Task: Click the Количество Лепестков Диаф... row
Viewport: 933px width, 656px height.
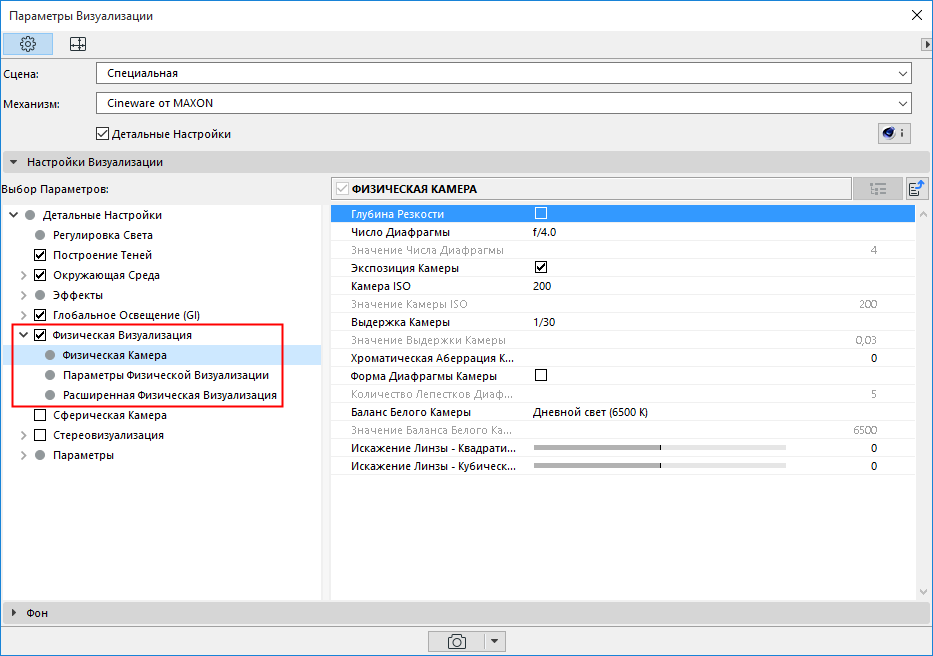Action: 622,394
